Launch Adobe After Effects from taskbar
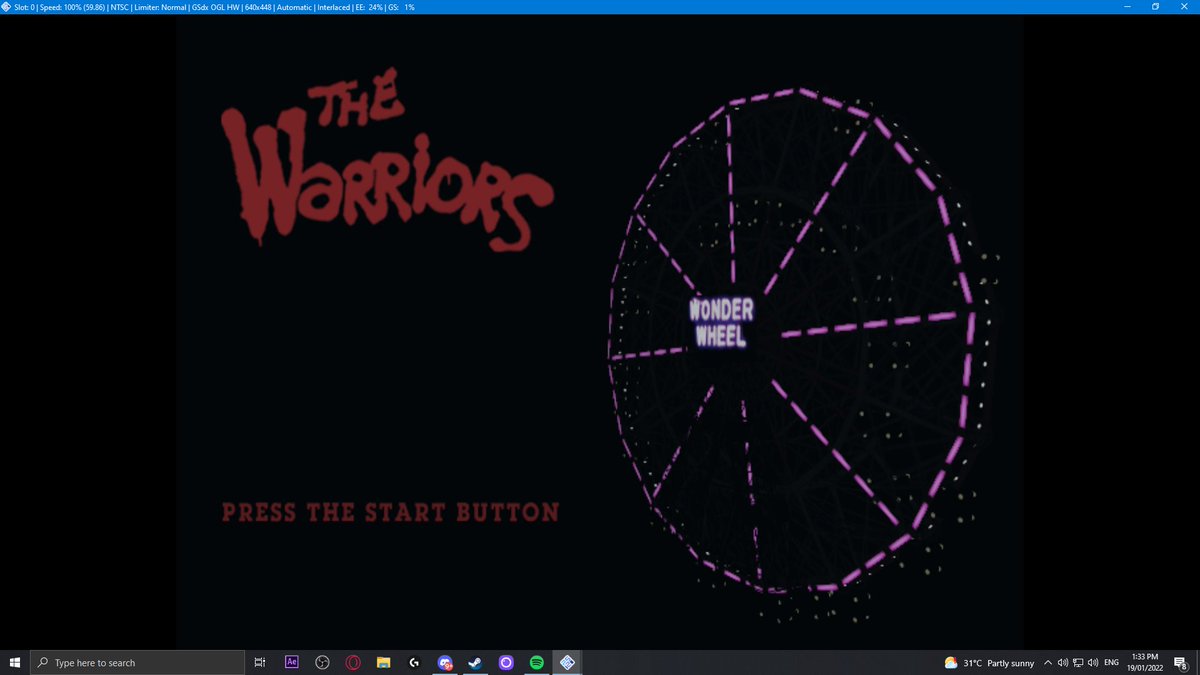This screenshot has width=1200, height=675. click(292, 662)
